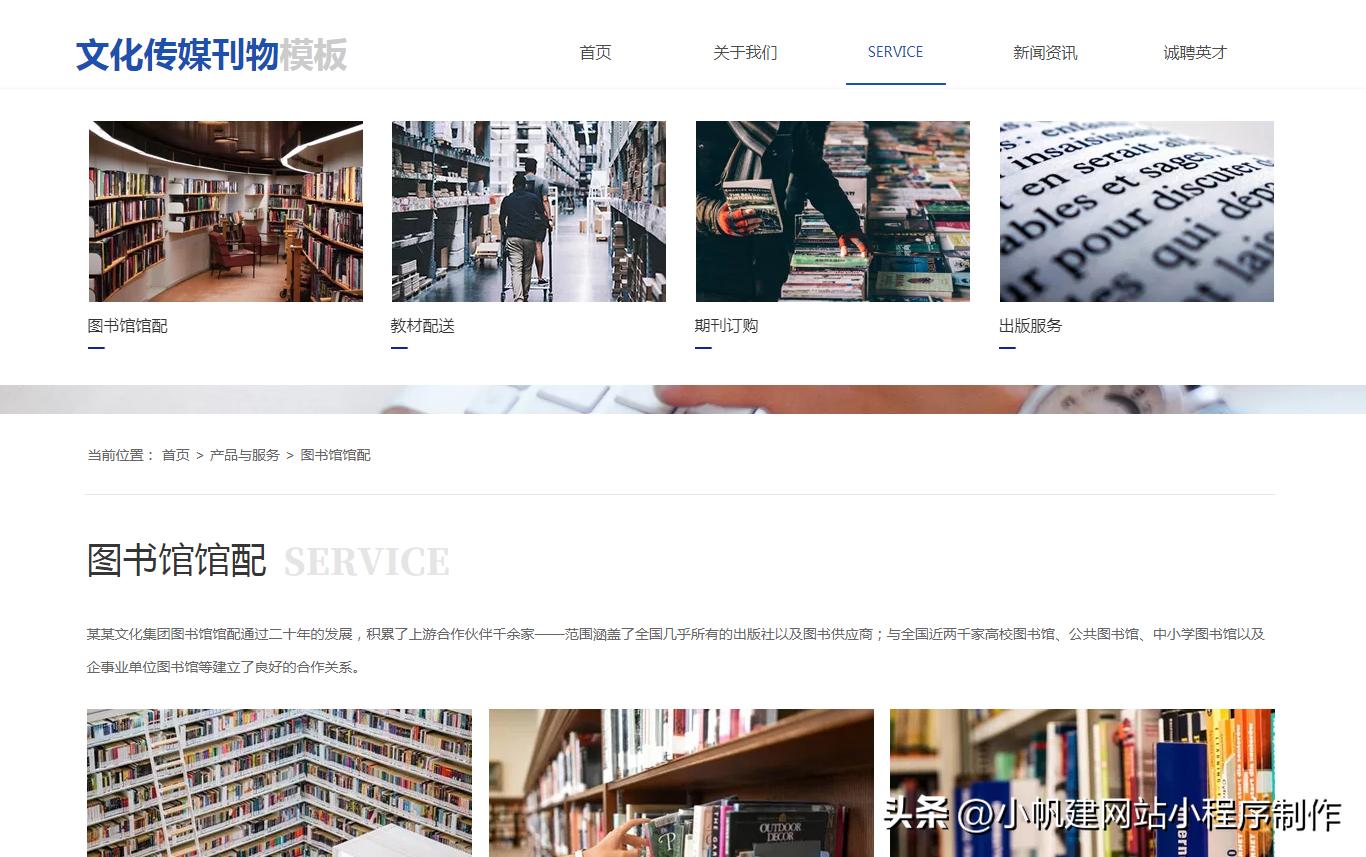Click the 期刊订购 caption link

[726, 324]
